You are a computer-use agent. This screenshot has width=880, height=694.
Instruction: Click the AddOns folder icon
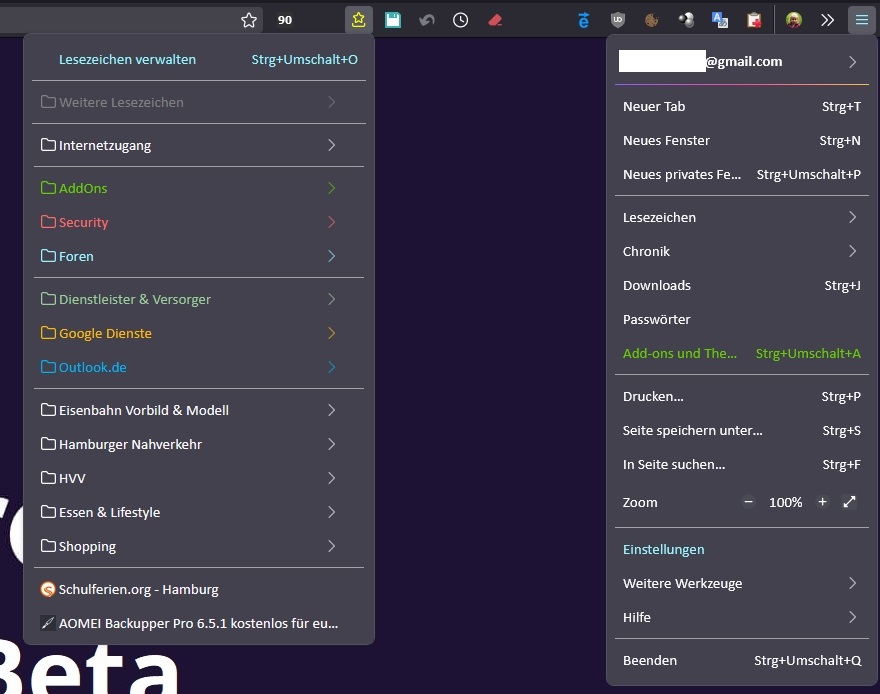(48, 187)
